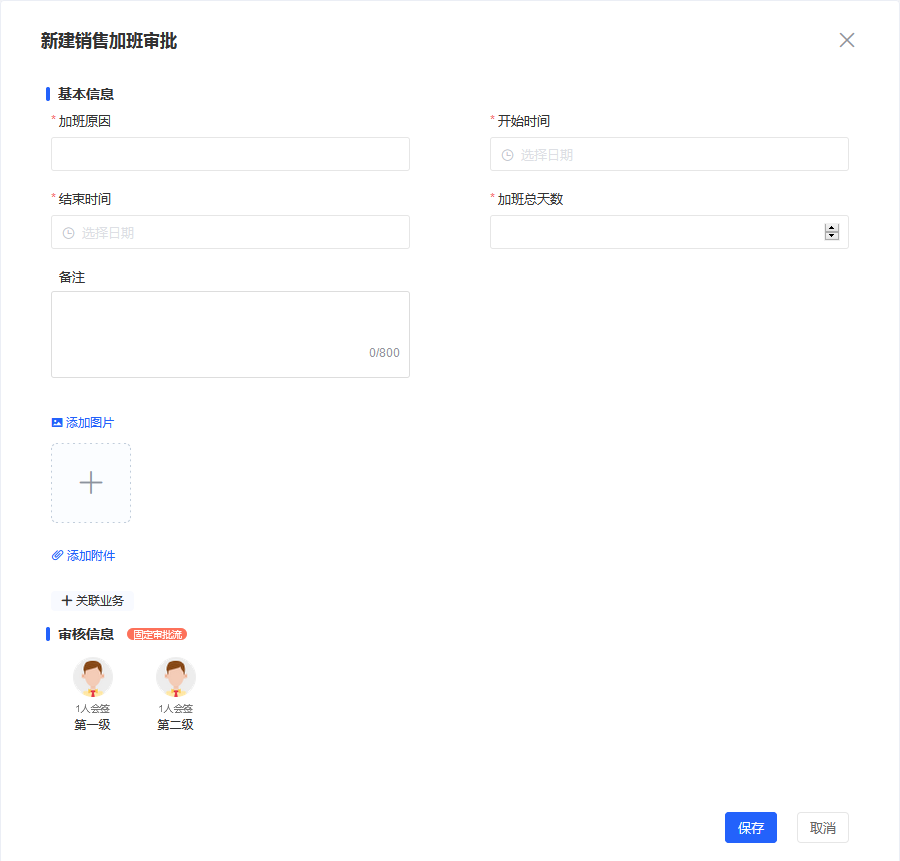Click the plus icon in image upload box

point(91,483)
